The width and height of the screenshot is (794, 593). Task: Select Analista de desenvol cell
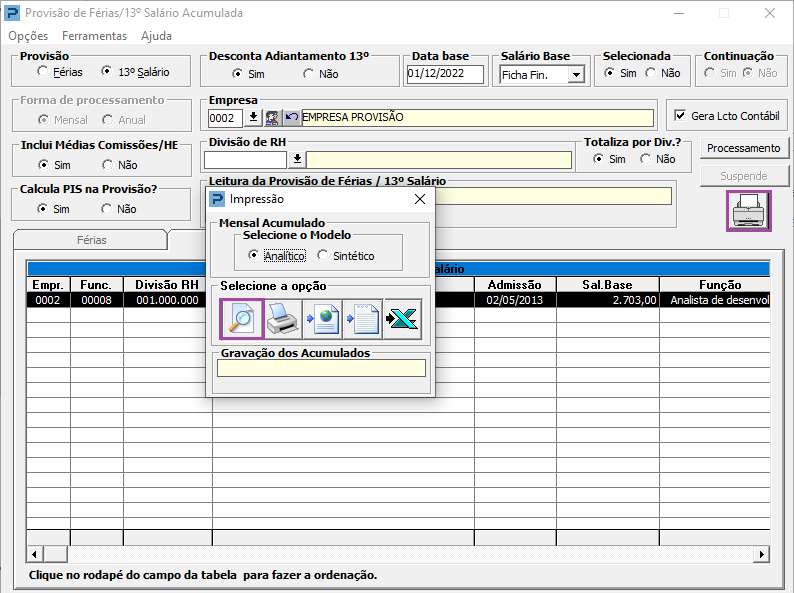point(714,300)
